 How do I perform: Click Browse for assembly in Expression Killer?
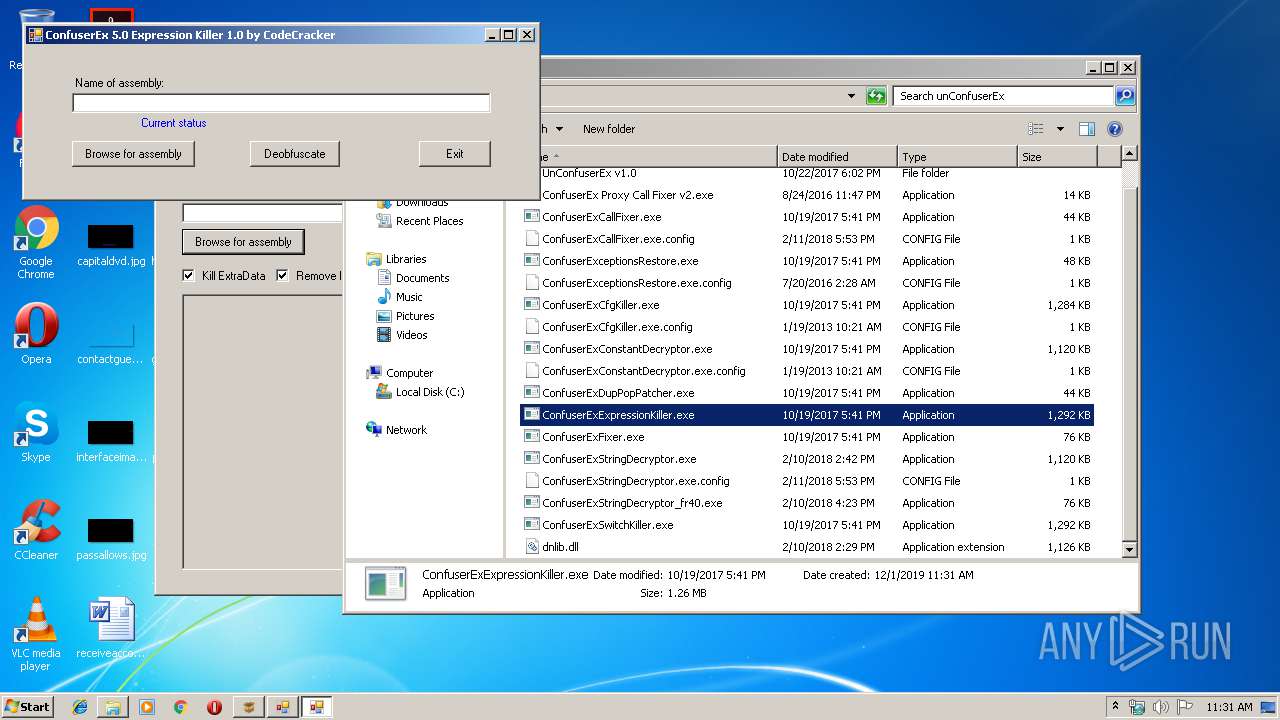(133, 154)
